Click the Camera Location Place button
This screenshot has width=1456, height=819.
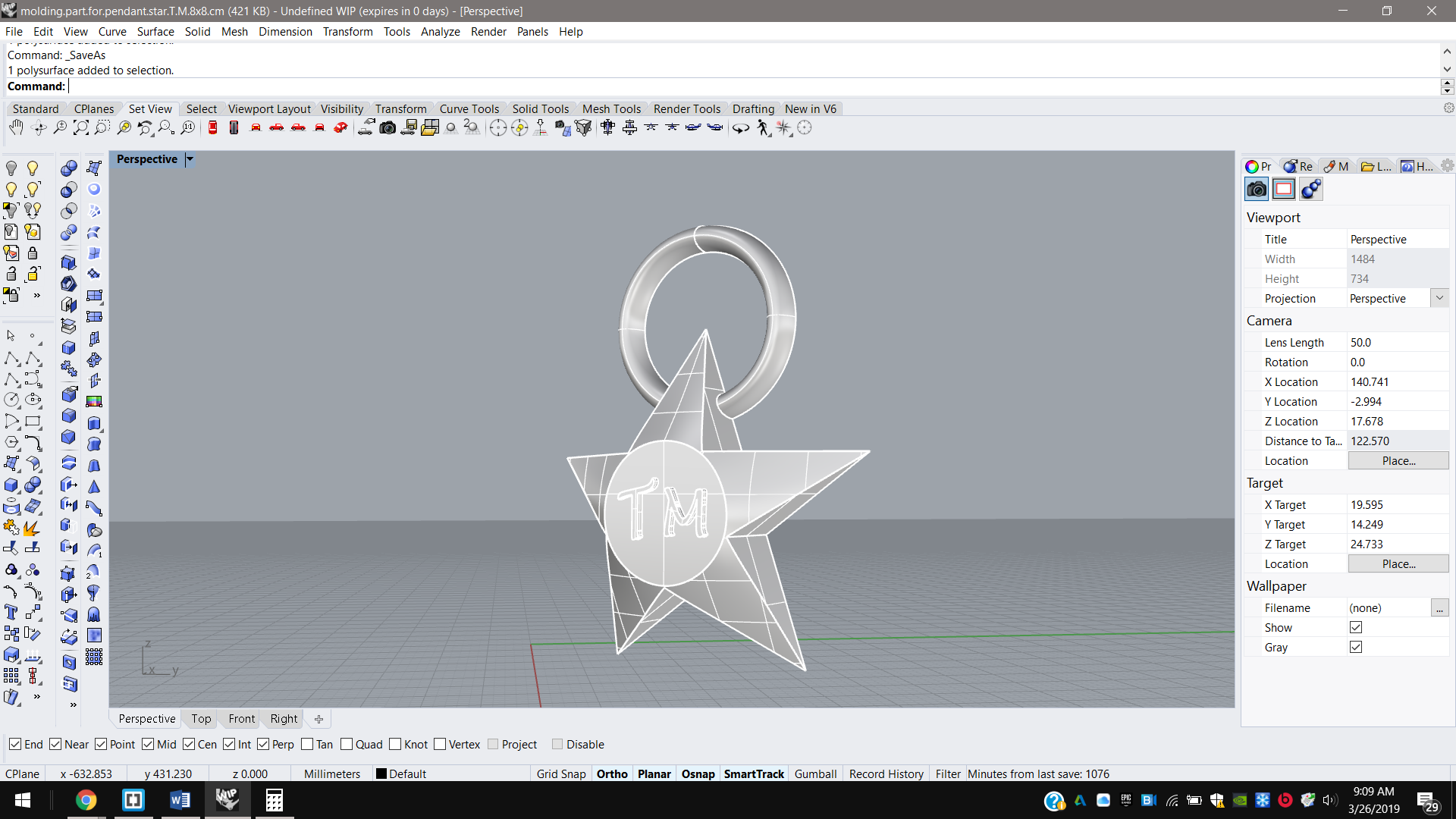click(x=1398, y=460)
